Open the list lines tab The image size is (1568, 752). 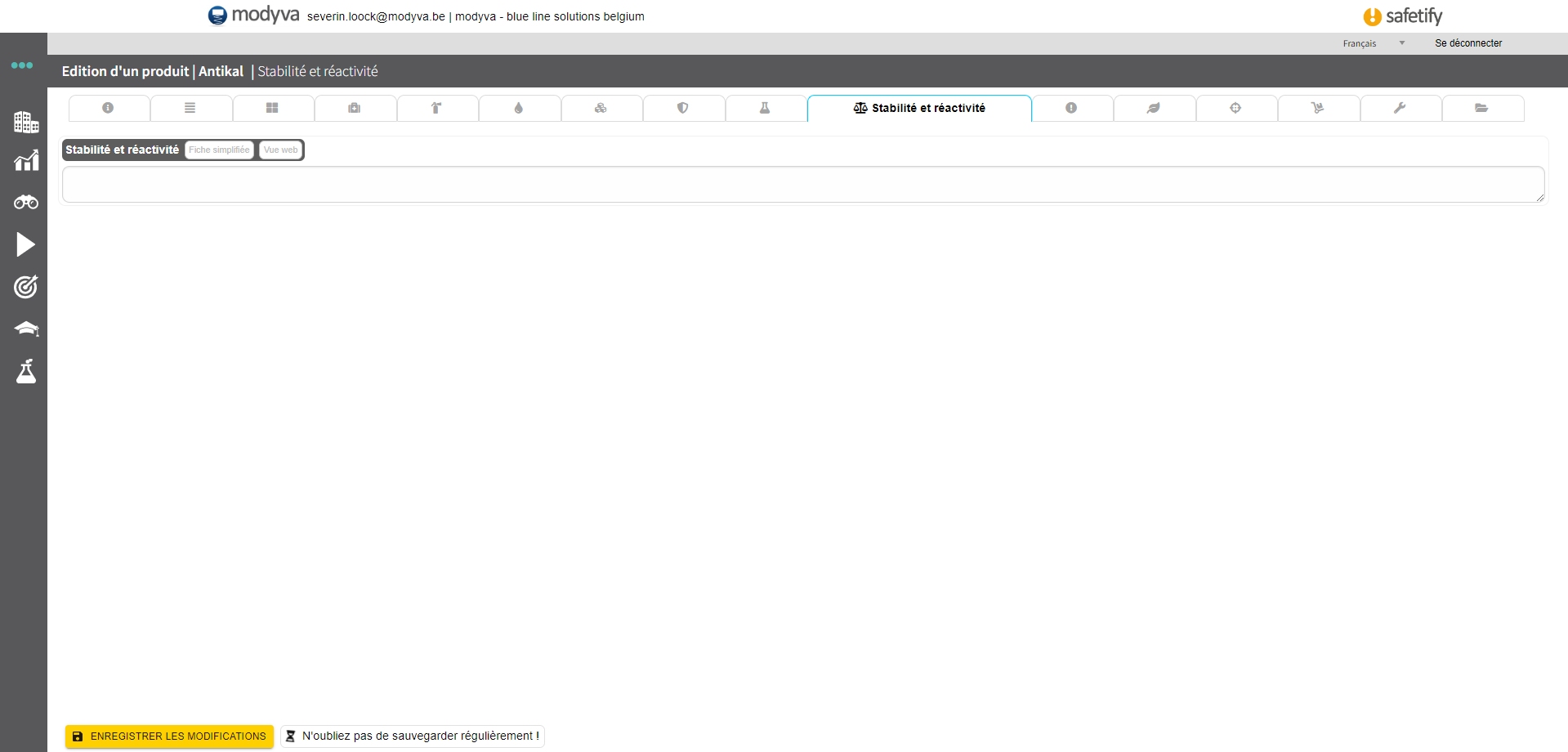191,108
